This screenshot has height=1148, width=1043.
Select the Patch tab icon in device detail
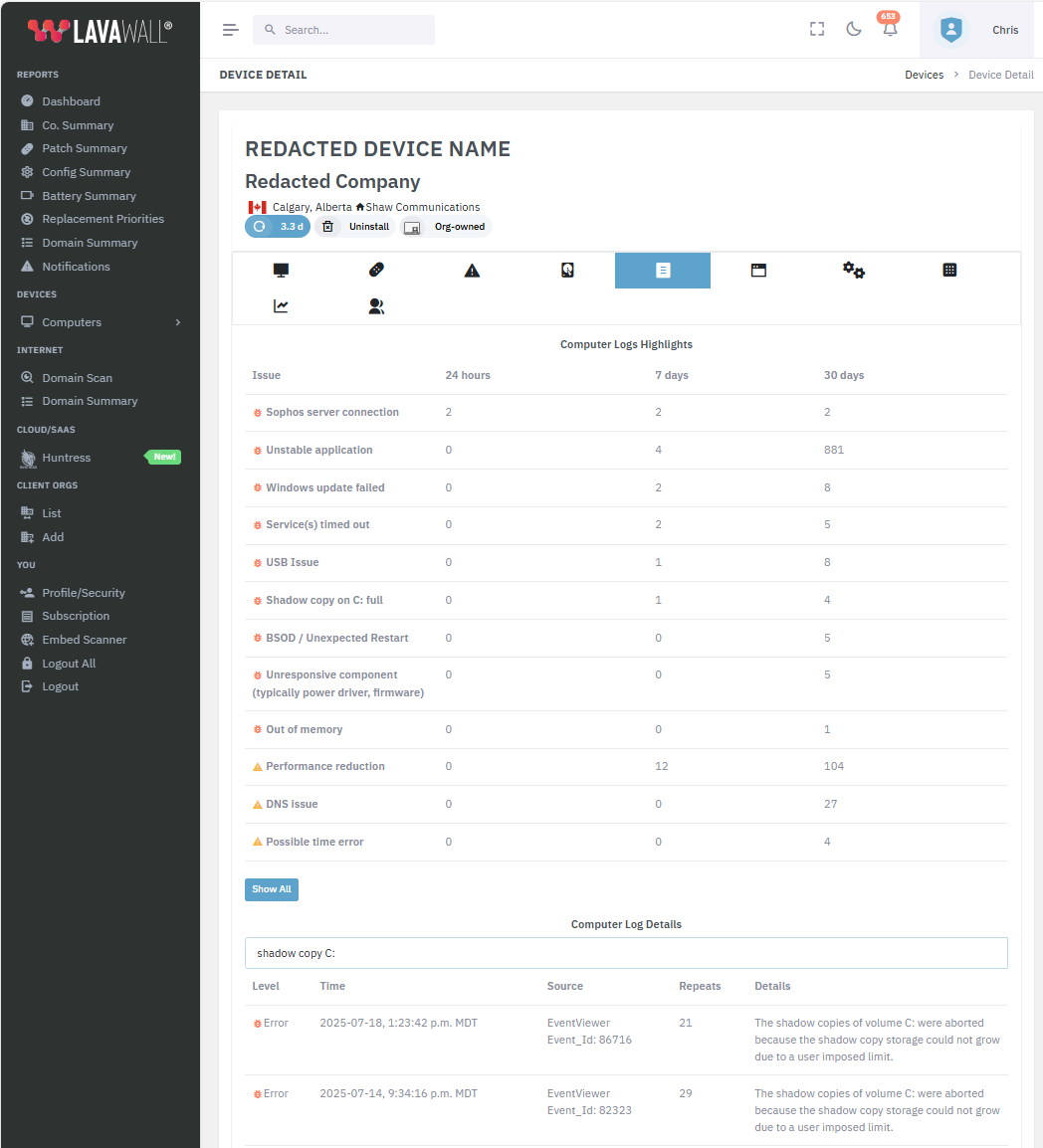click(376, 270)
